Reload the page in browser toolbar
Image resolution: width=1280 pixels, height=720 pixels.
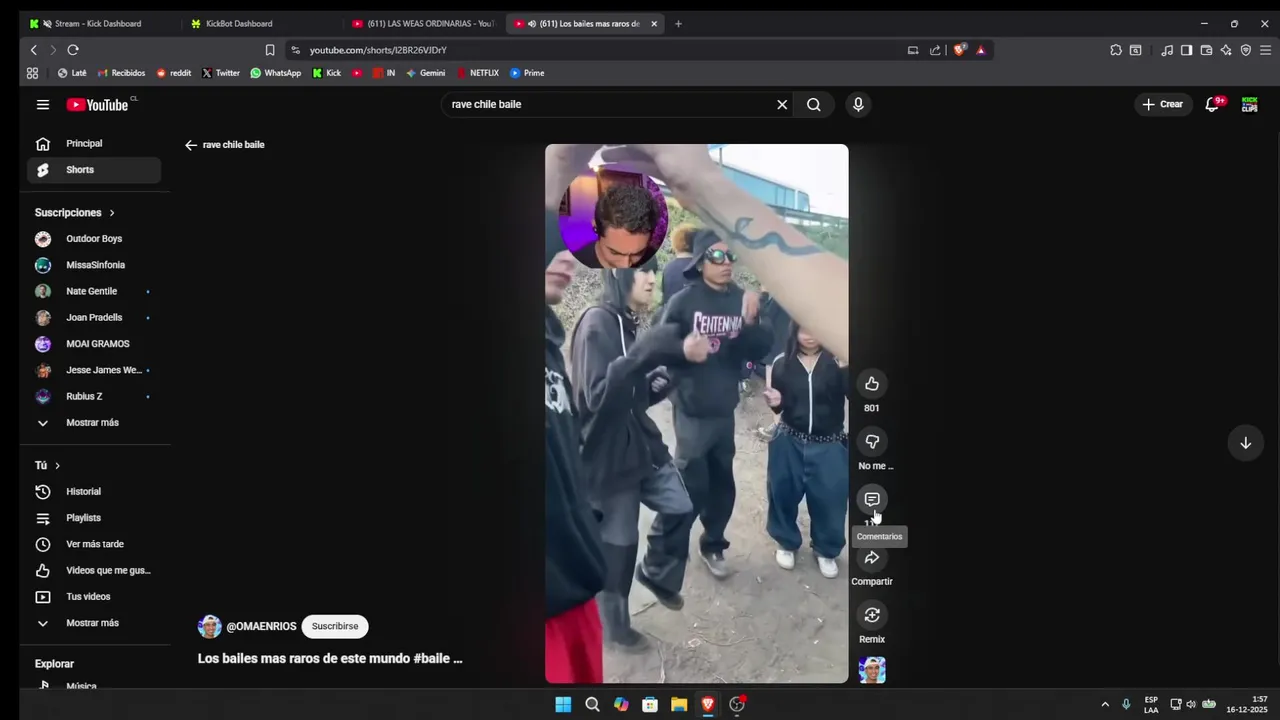73,50
